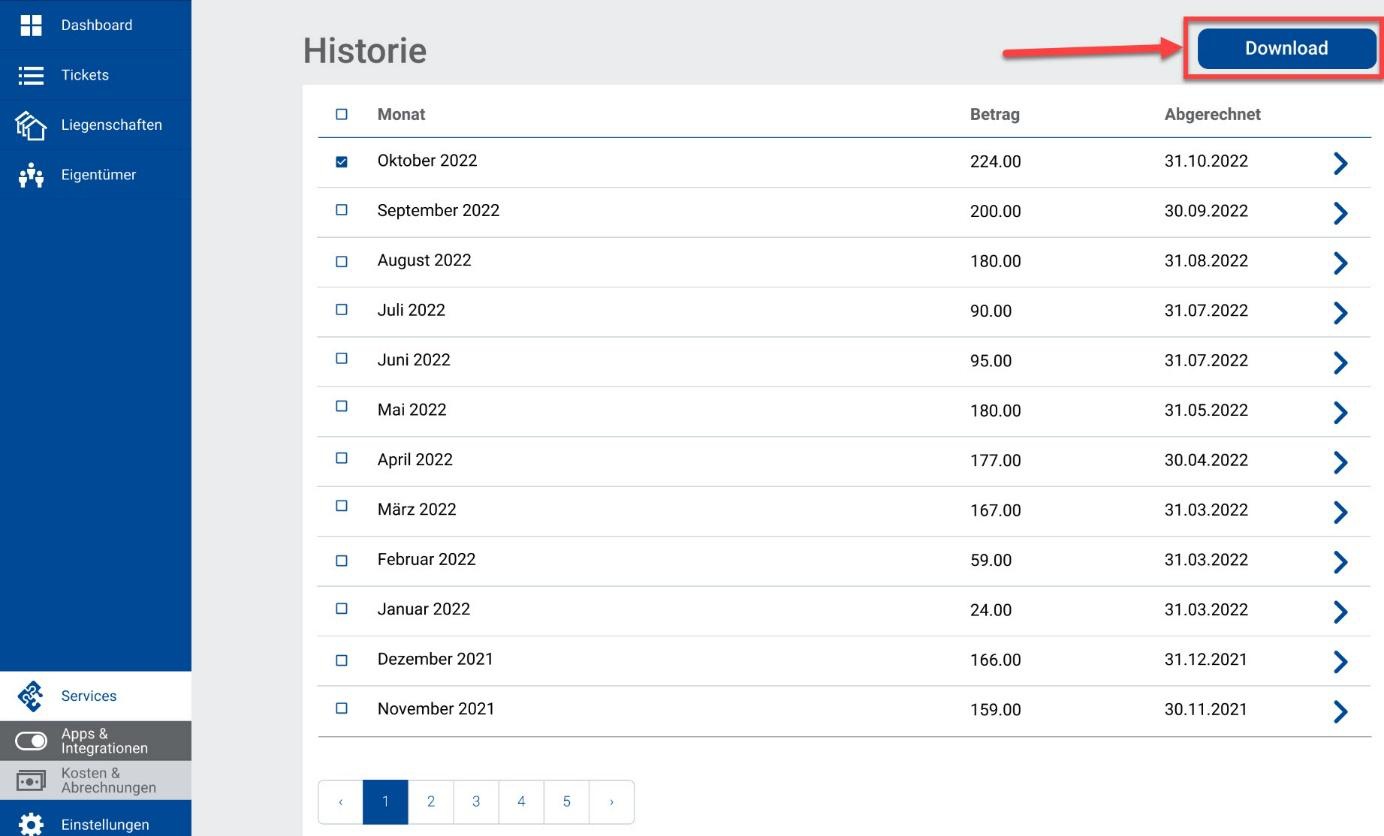Toggle the Apps & Integrationen switch

pos(31,741)
